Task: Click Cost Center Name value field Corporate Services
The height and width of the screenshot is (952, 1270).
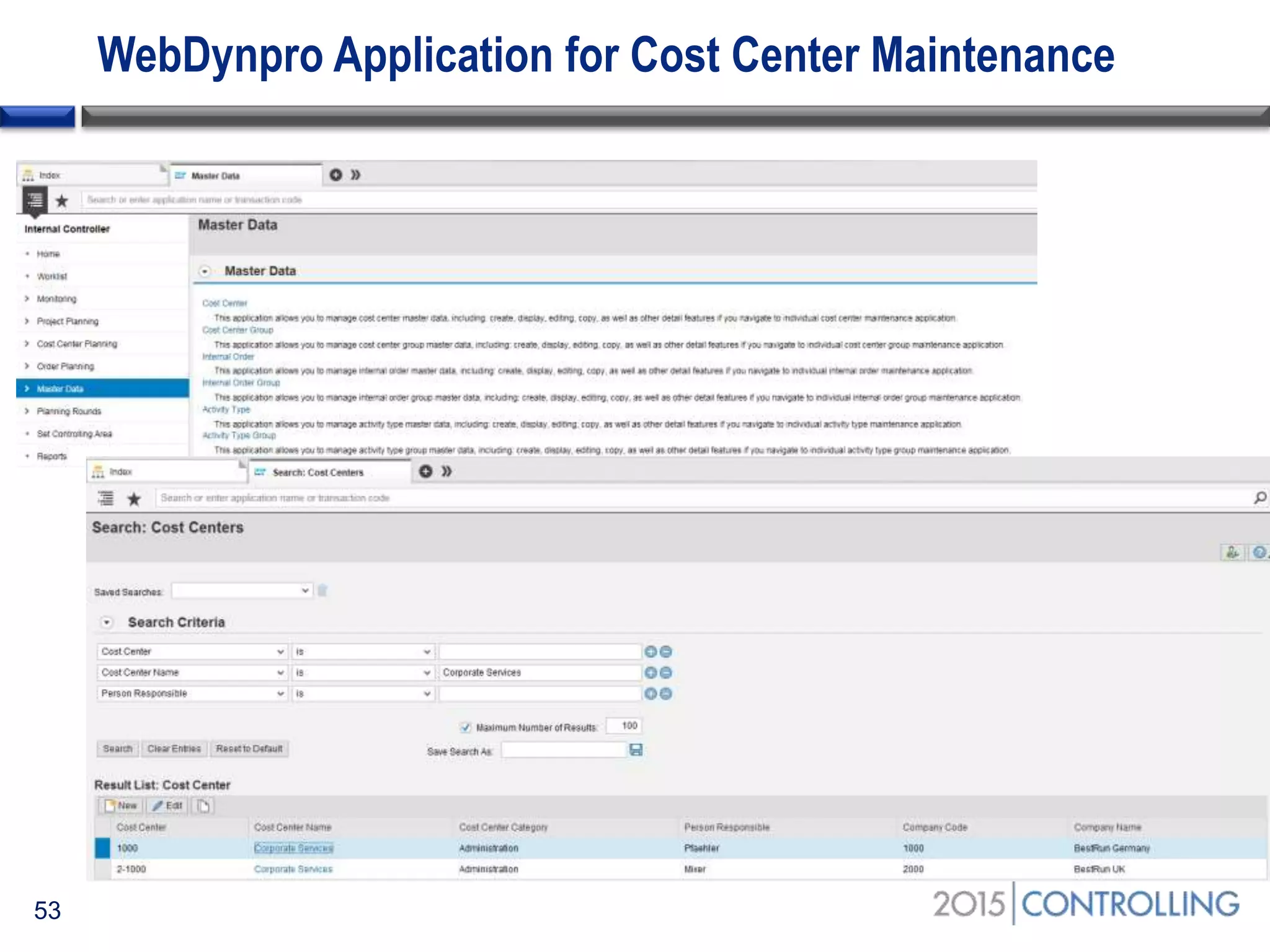Action: pyautogui.click(x=540, y=672)
